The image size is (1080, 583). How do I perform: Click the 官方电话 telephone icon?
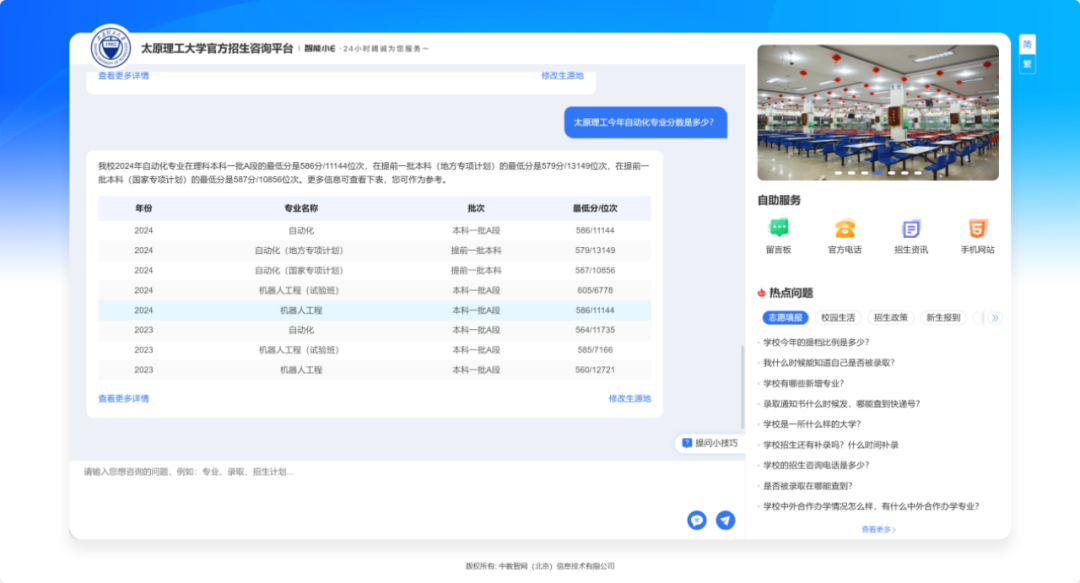(845, 229)
